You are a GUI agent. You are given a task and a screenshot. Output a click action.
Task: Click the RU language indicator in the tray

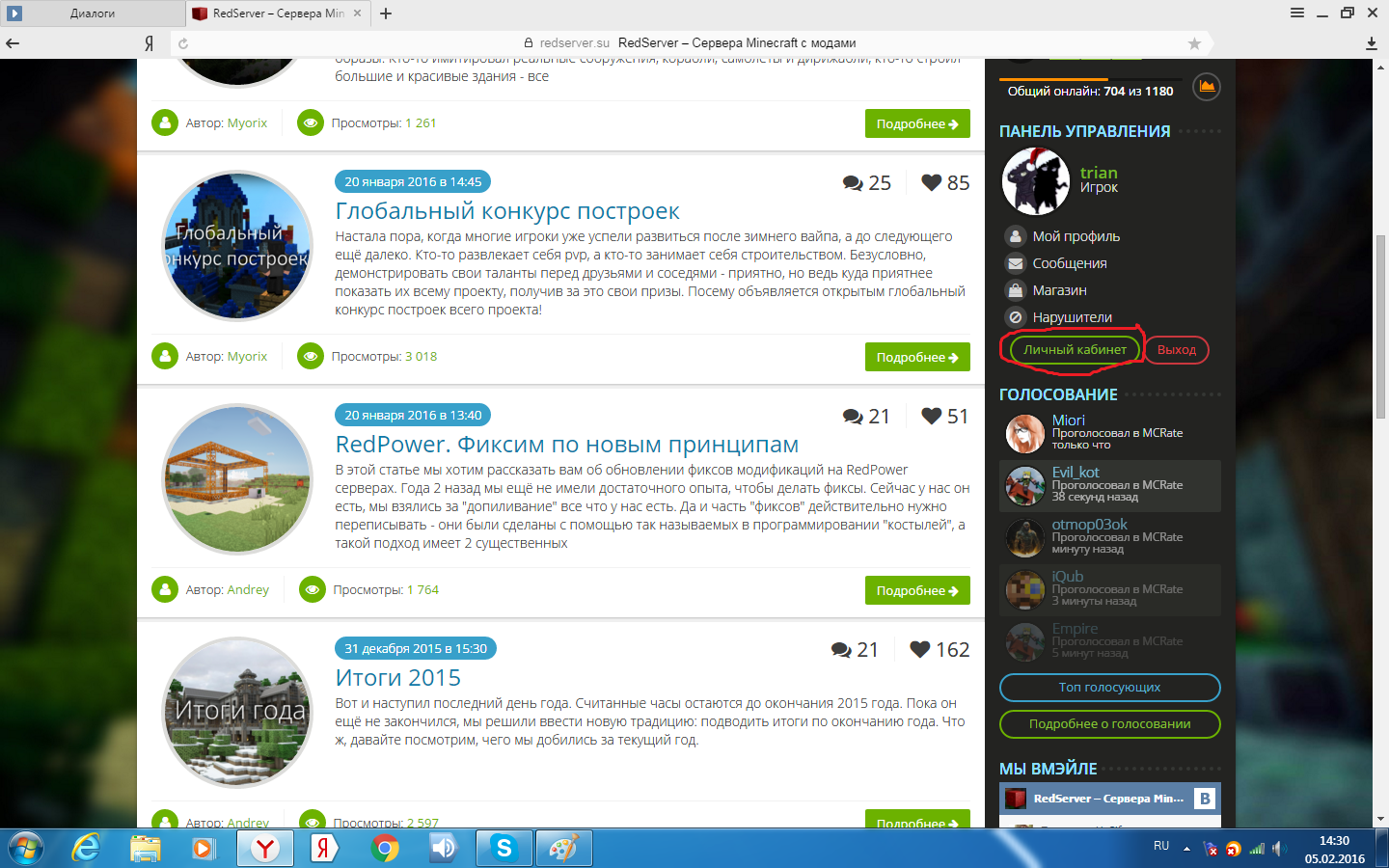(x=1161, y=846)
